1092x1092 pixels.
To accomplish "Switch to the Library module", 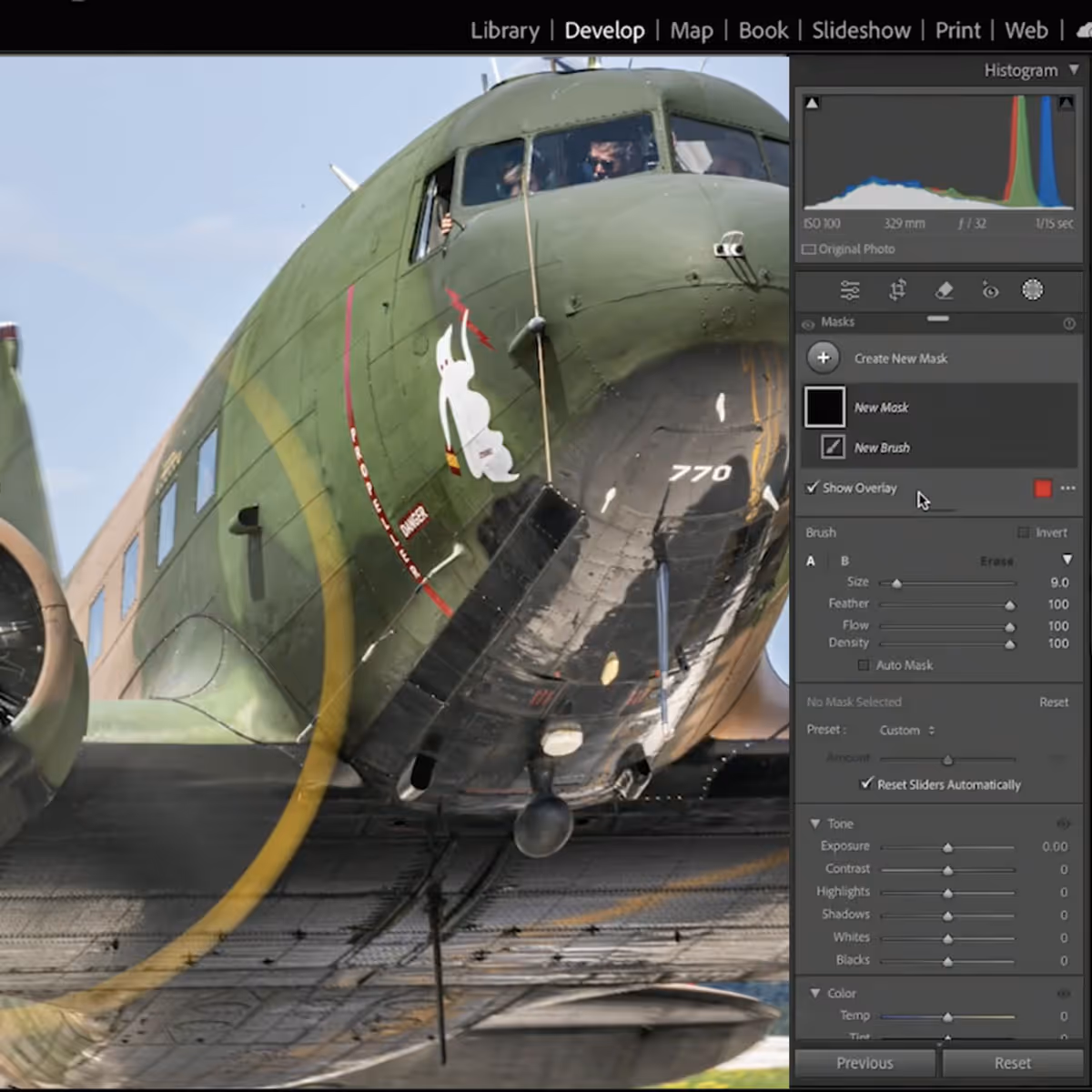I will (x=504, y=30).
